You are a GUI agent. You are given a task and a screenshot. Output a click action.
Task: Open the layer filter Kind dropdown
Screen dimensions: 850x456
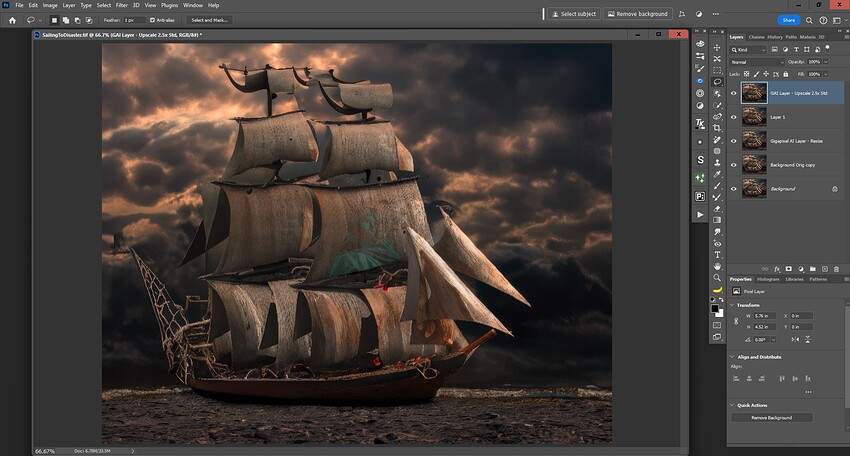(x=748, y=49)
